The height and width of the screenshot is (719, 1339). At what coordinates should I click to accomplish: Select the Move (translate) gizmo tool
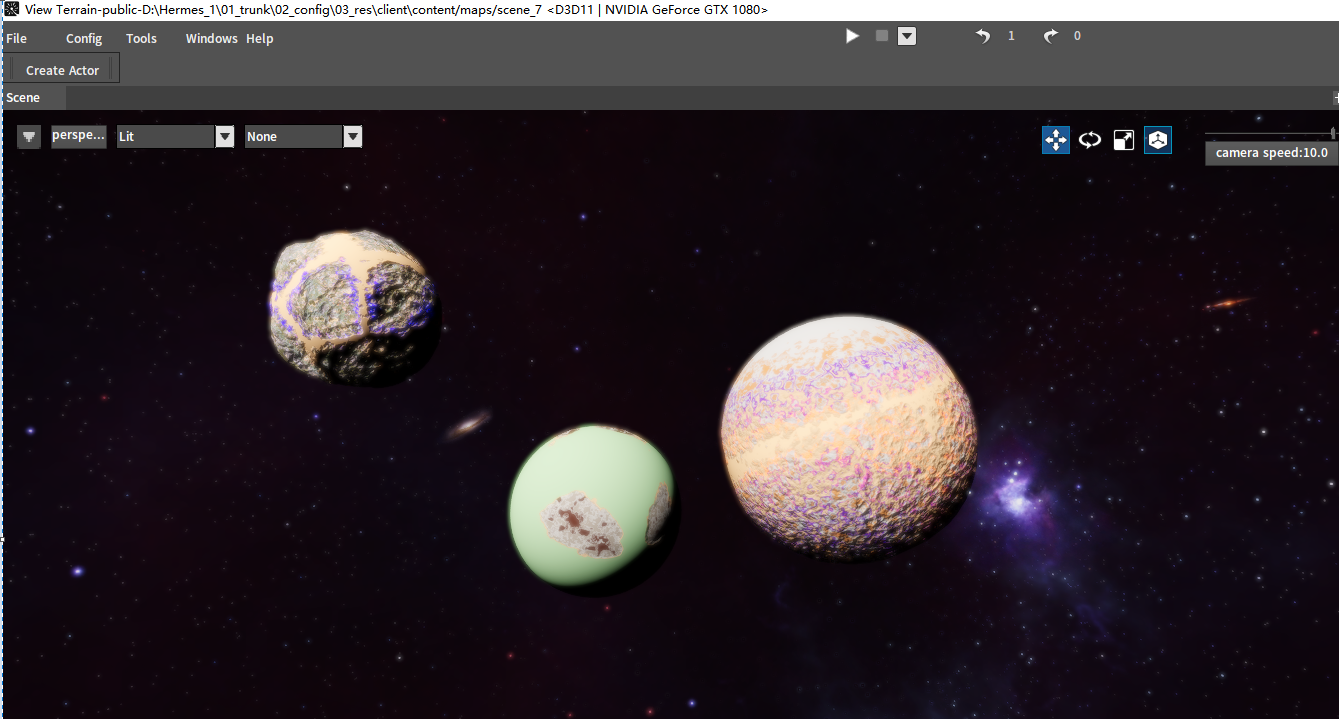click(1056, 140)
